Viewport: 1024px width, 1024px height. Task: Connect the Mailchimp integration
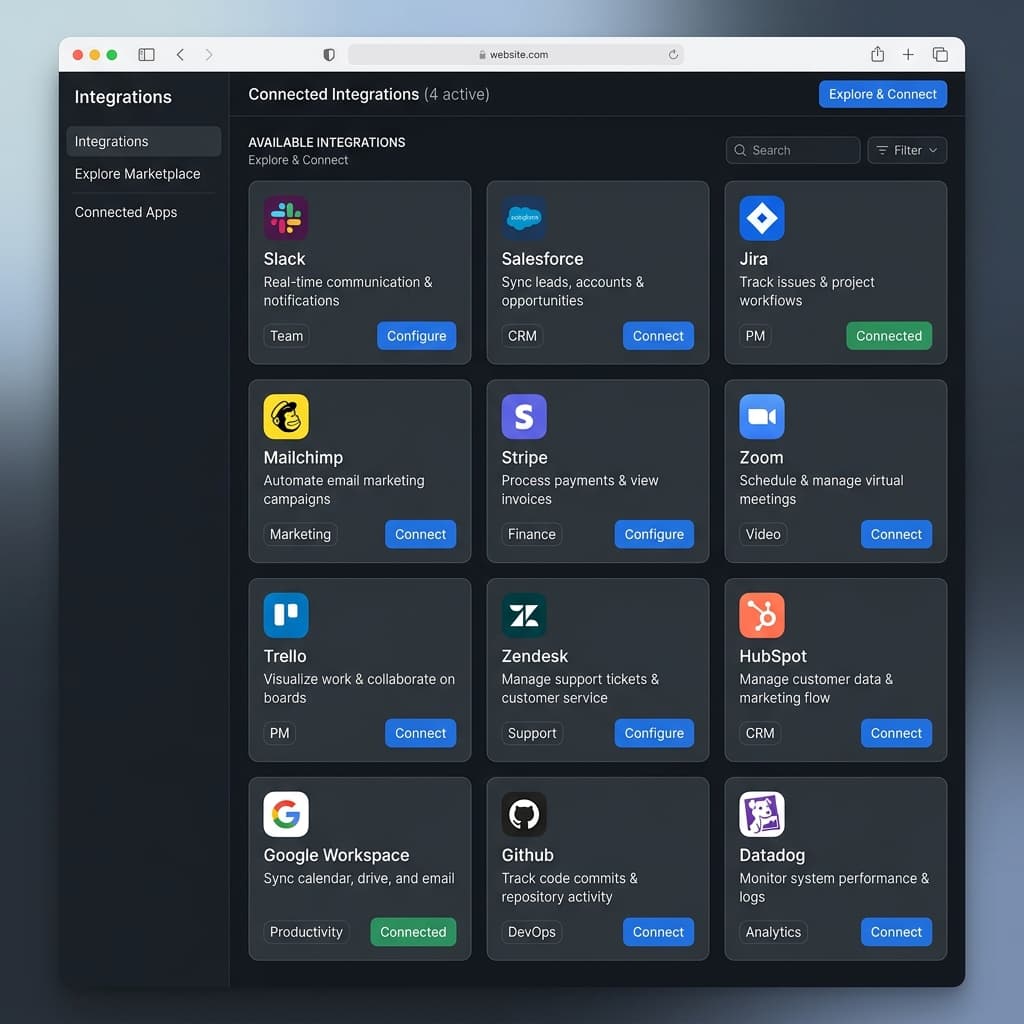point(421,534)
